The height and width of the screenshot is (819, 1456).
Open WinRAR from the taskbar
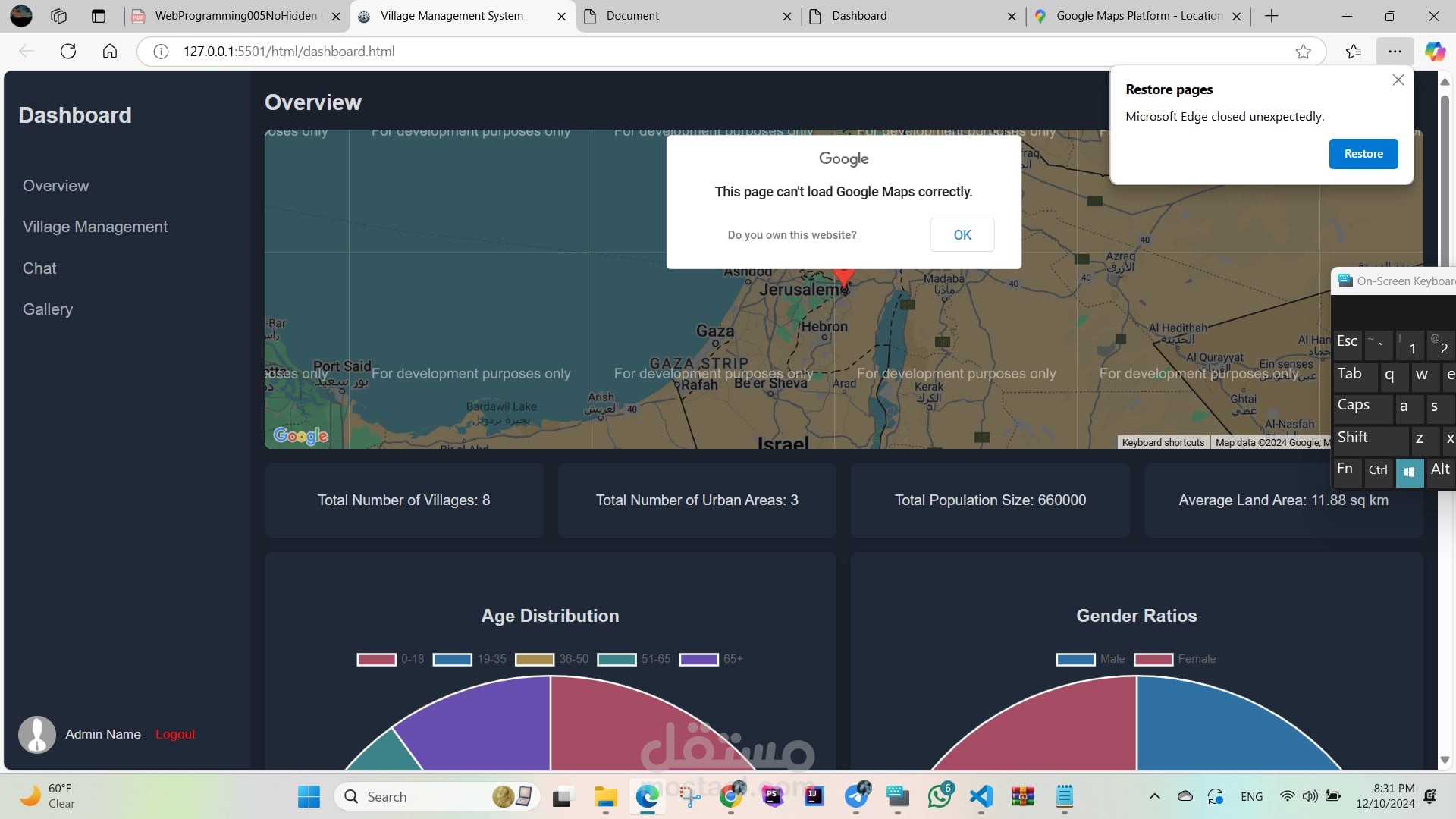pos(1023,797)
